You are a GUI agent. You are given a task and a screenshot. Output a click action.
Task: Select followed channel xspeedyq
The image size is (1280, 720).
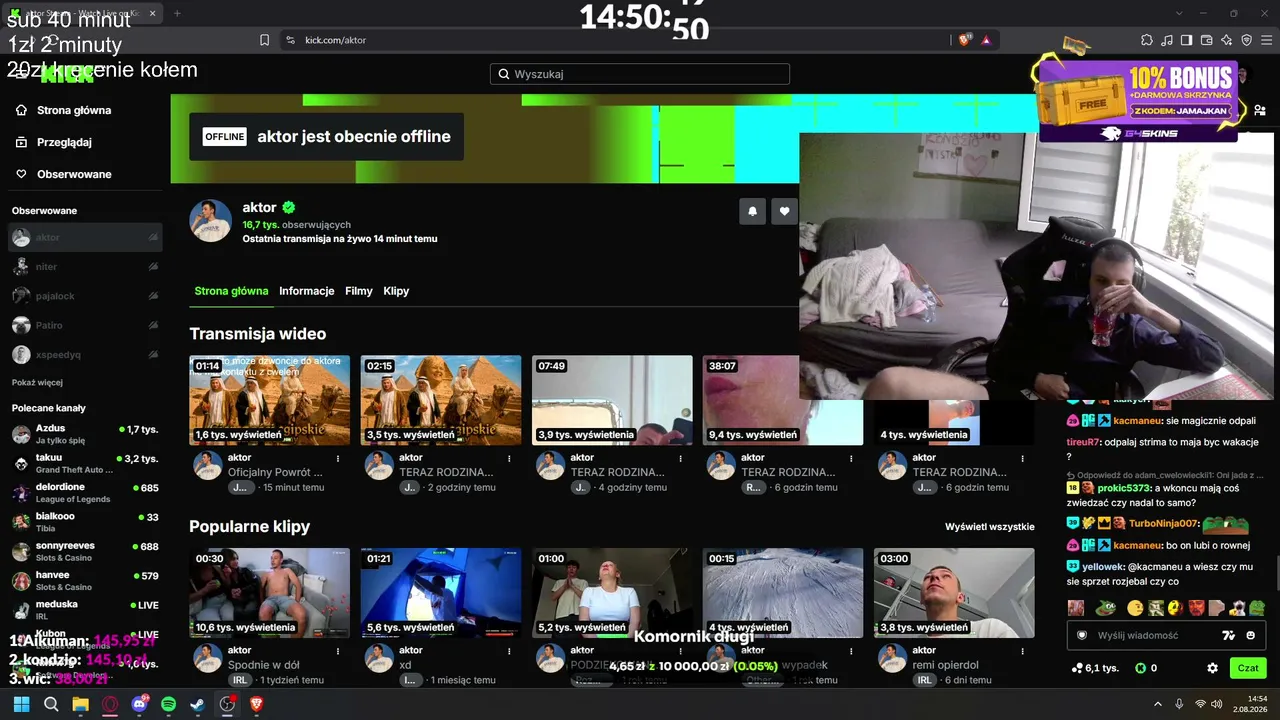click(85, 354)
